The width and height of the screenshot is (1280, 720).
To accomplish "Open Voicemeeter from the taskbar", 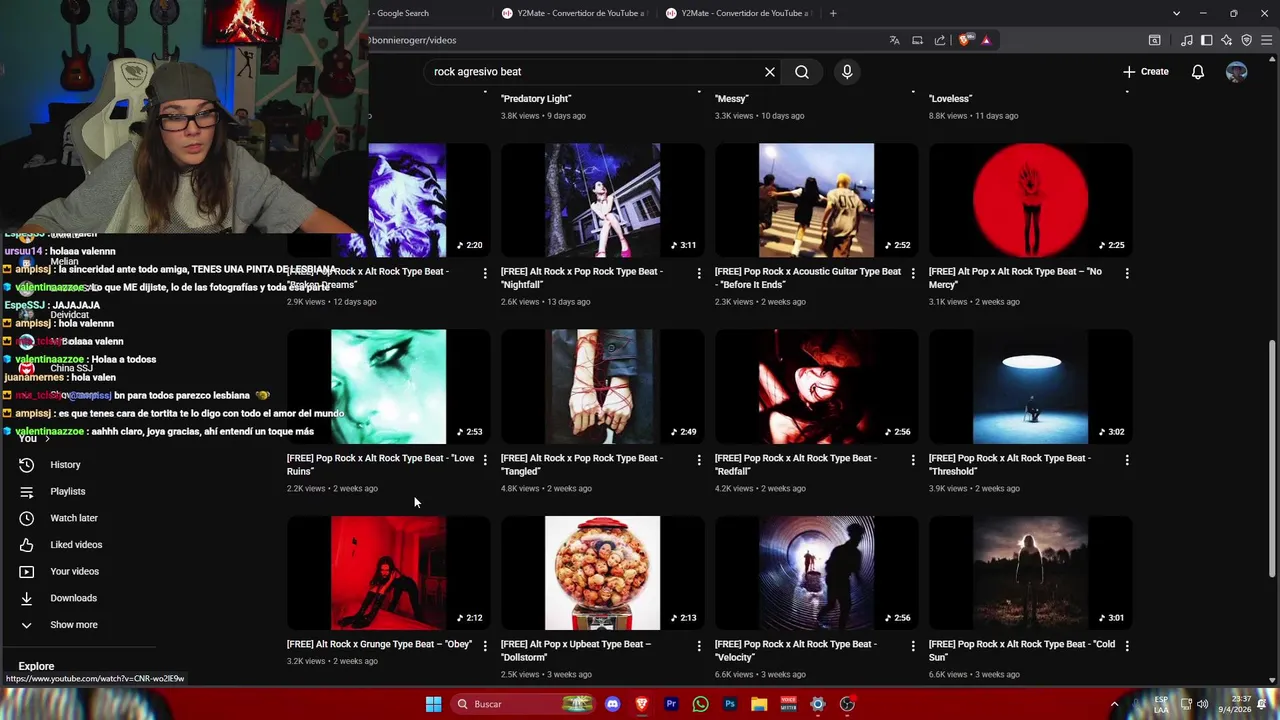I will (x=788, y=704).
